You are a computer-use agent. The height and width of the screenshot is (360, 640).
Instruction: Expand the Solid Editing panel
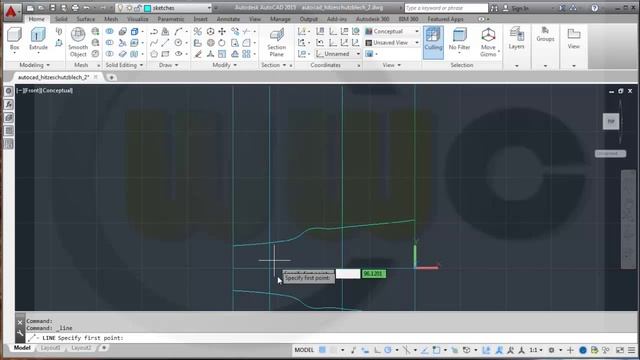(124, 65)
